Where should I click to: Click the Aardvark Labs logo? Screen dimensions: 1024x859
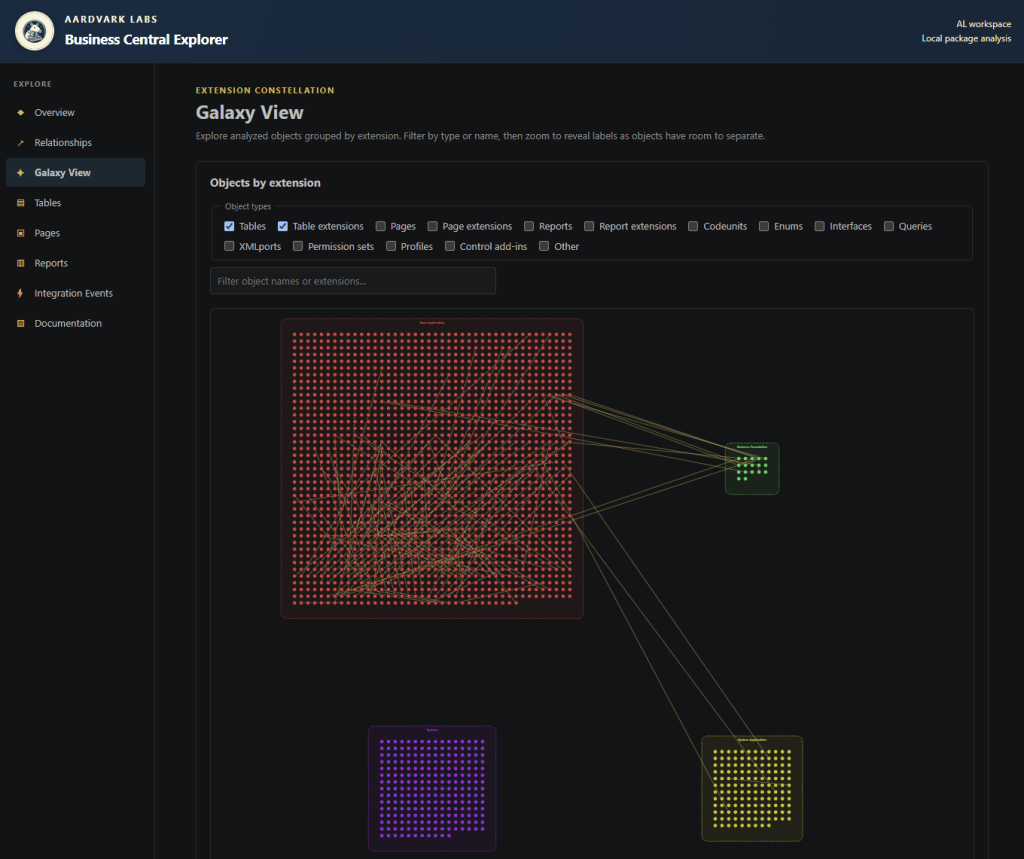click(x=35, y=31)
